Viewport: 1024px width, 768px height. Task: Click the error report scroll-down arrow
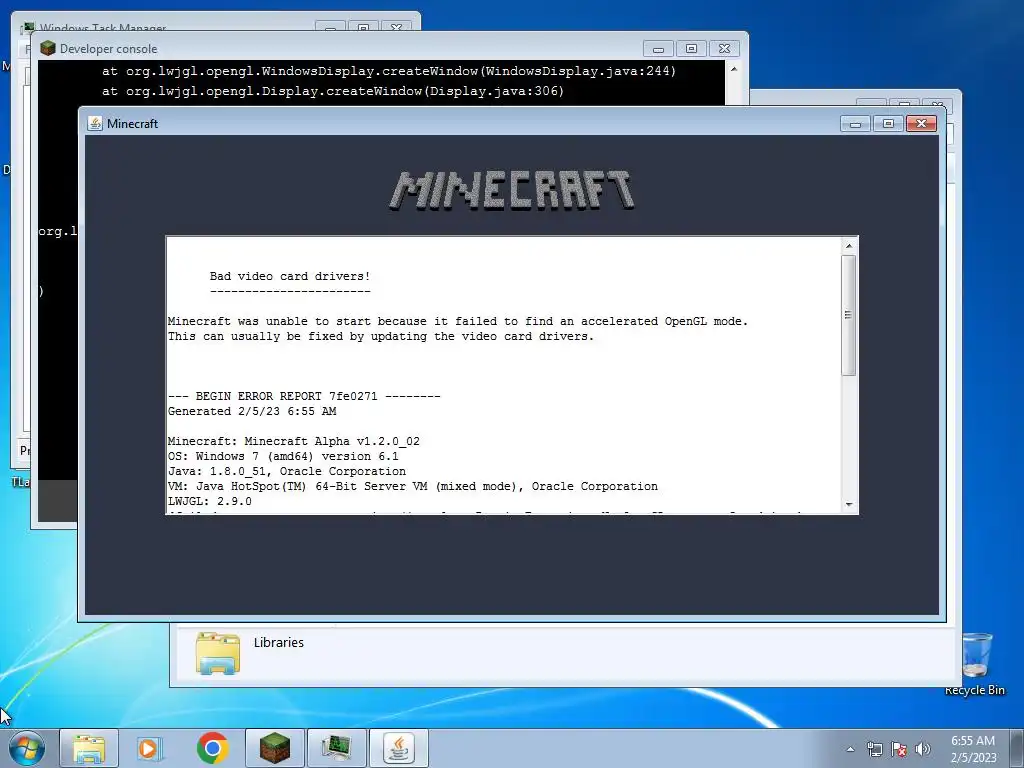849,505
